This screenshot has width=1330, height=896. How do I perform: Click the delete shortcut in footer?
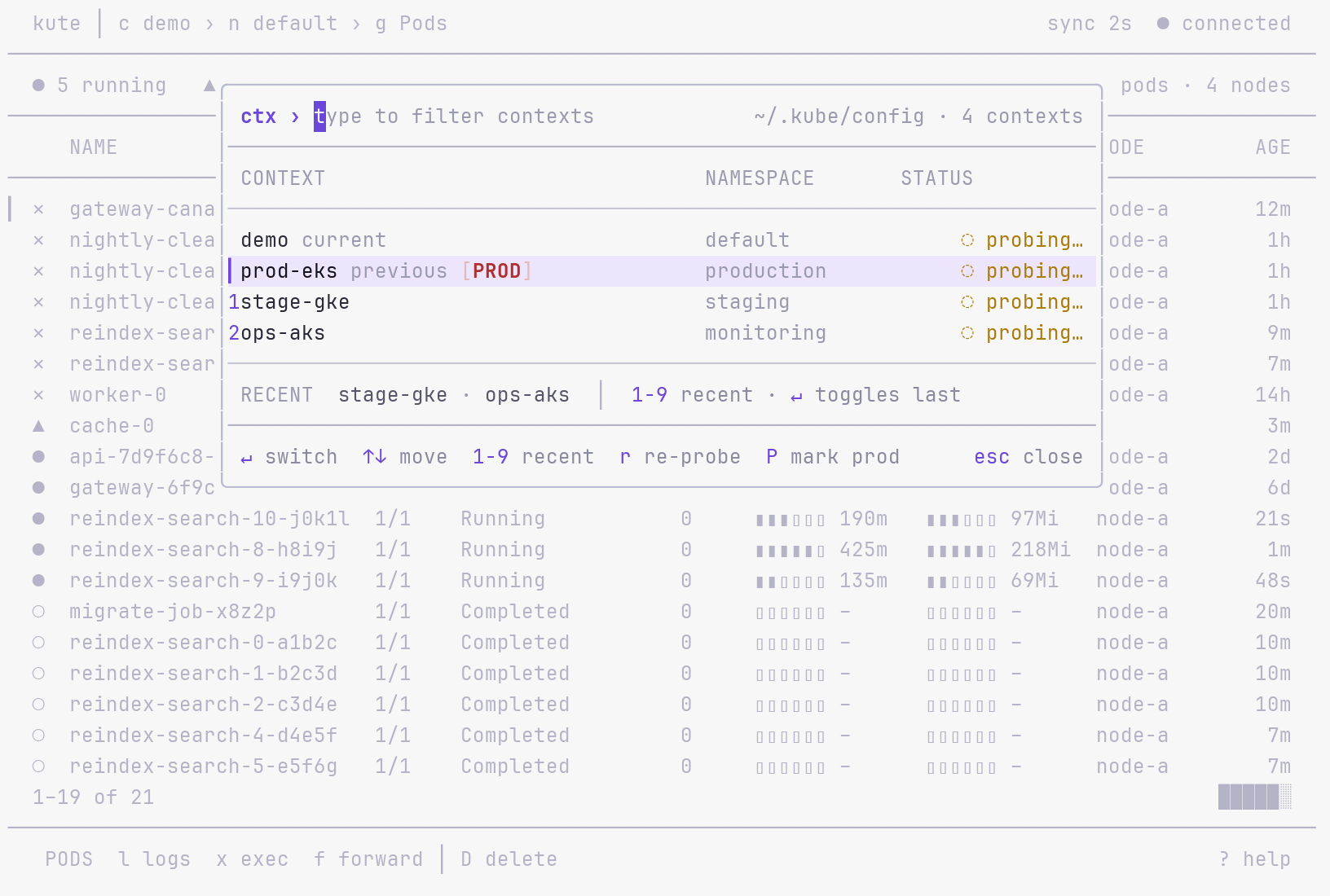tap(509, 859)
